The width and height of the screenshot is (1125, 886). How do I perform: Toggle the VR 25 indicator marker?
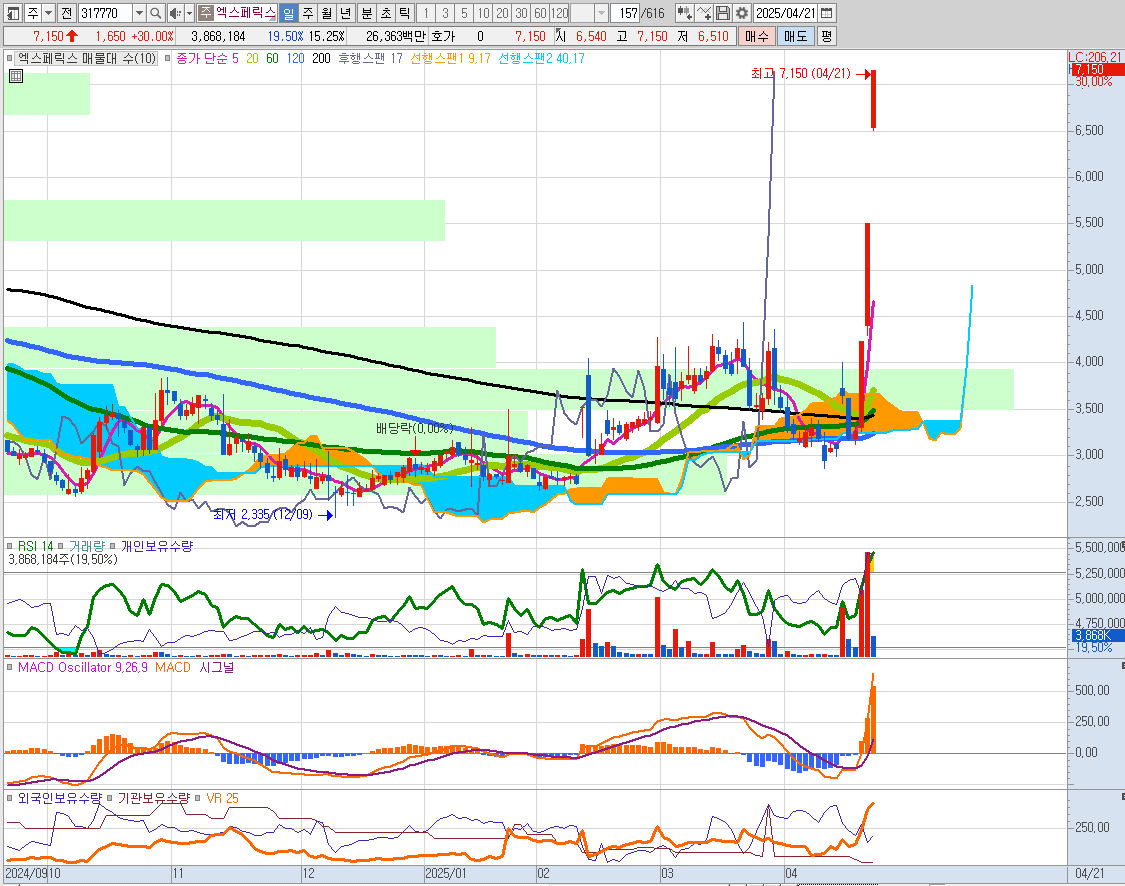198,798
